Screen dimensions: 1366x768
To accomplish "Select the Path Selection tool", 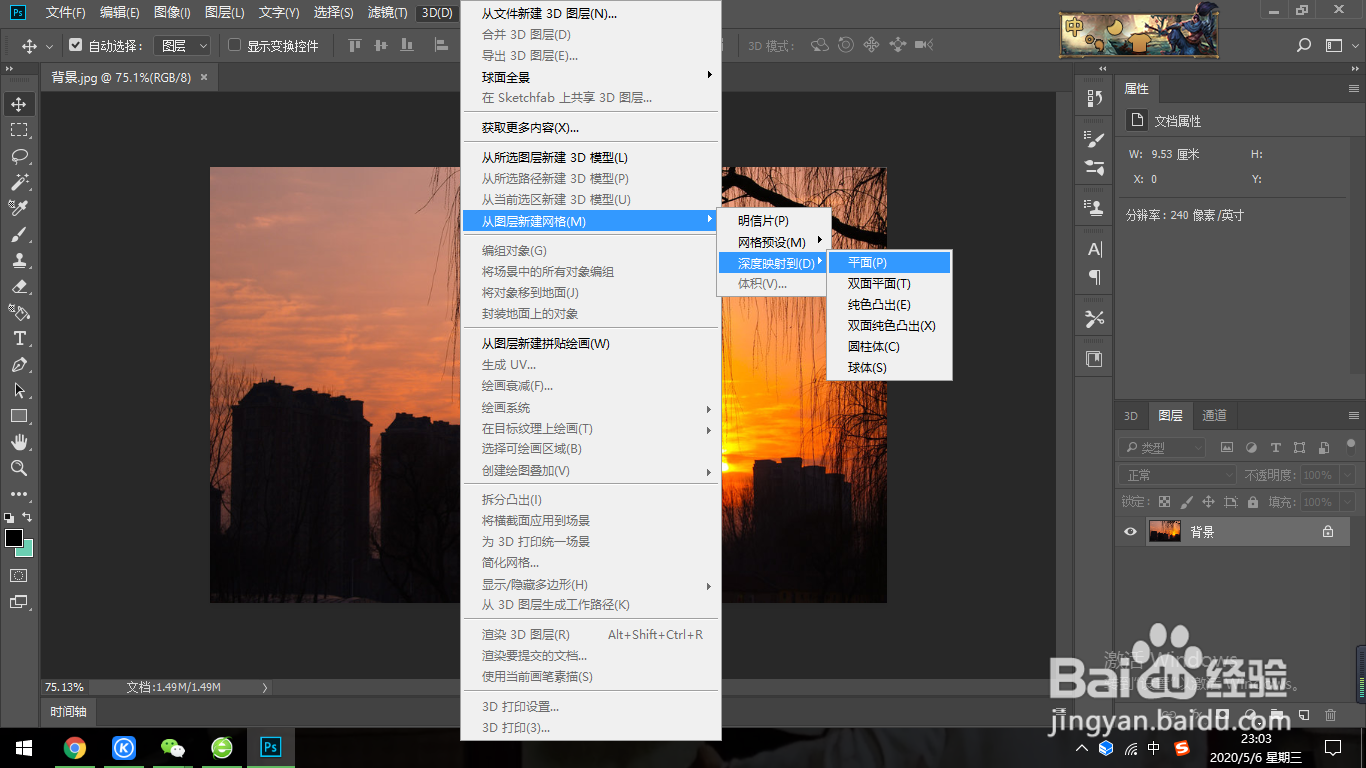I will tap(19, 390).
